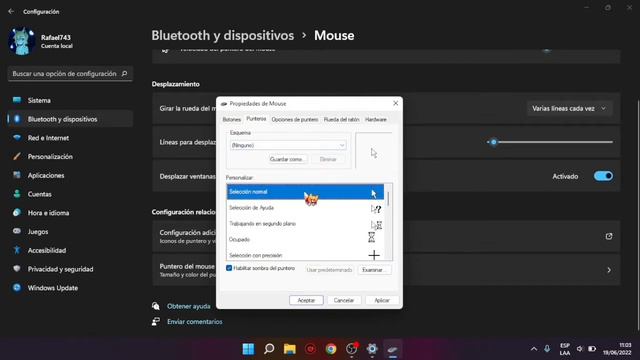Select Selección de Ayuda pointer entry

coord(305,208)
